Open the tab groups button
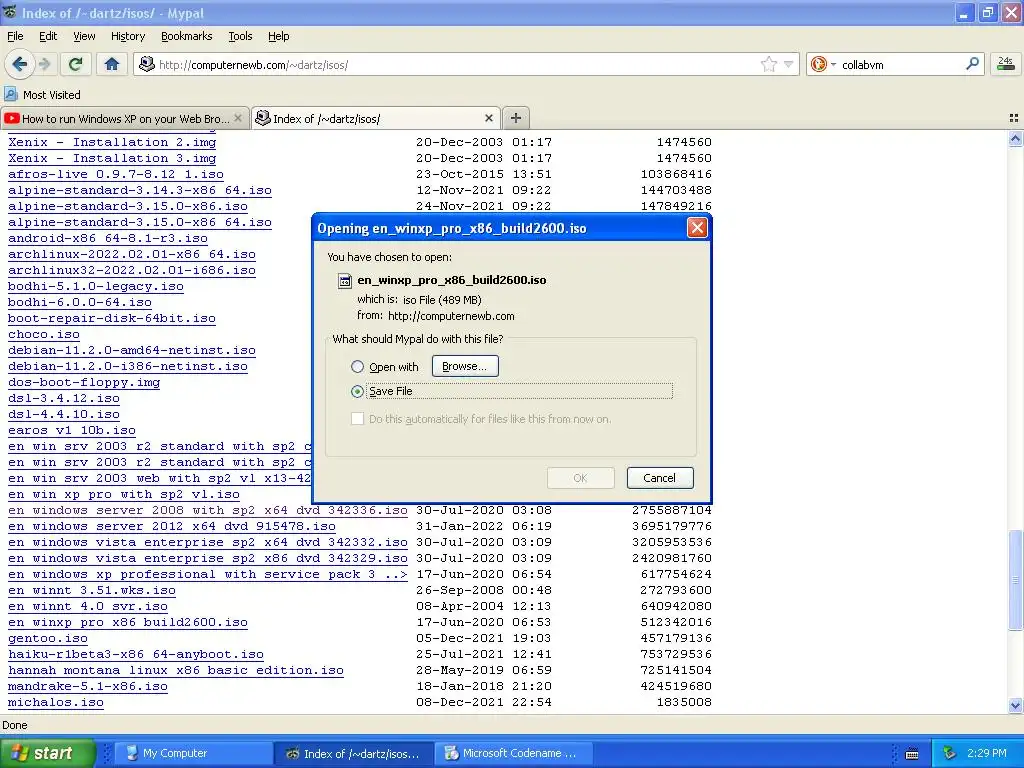 (x=1014, y=118)
